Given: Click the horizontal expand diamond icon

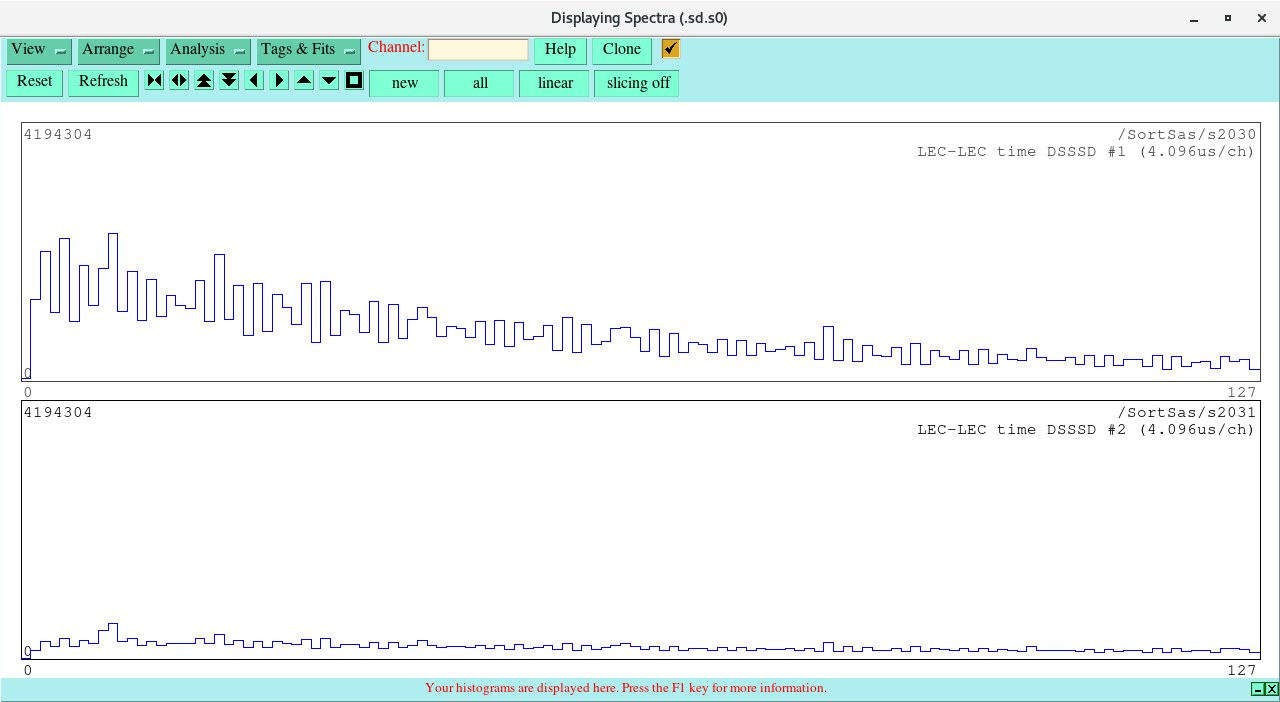Looking at the screenshot, I should pos(179,81).
